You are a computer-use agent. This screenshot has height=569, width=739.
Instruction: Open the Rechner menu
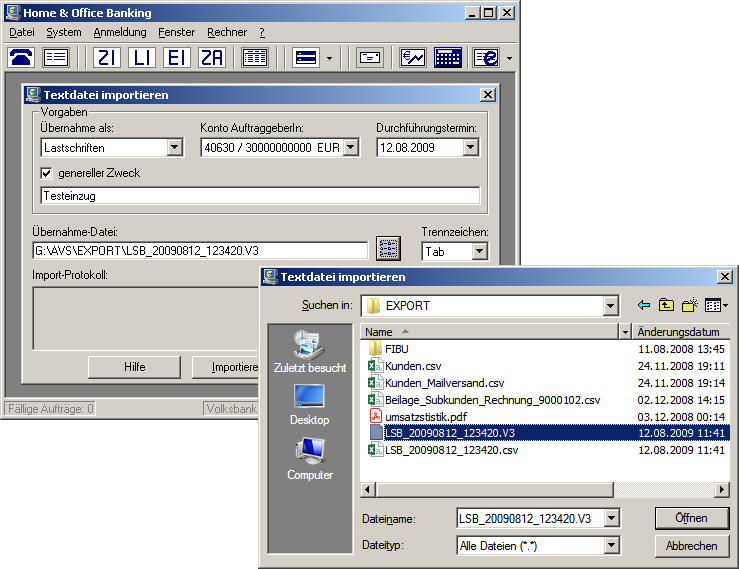point(227,32)
